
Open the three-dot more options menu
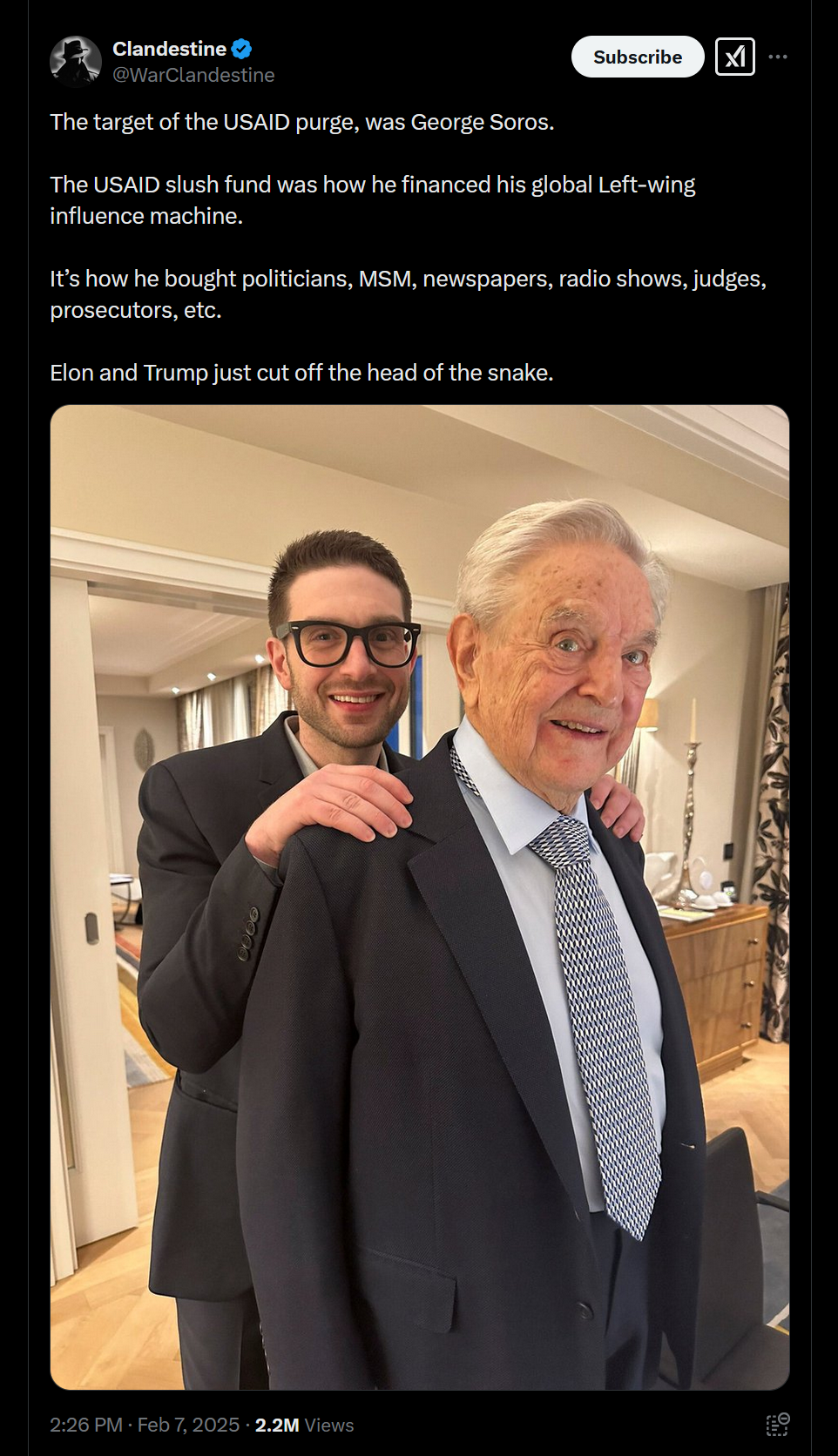(x=778, y=57)
